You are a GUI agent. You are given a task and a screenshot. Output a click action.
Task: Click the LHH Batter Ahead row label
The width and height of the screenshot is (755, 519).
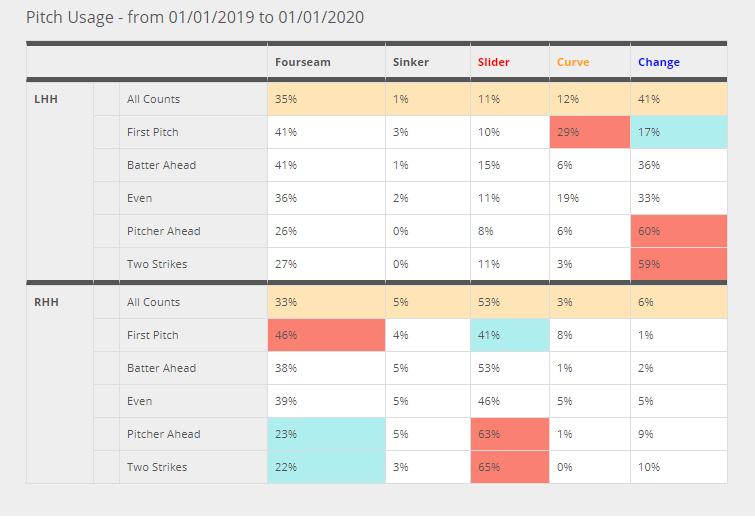(161, 165)
